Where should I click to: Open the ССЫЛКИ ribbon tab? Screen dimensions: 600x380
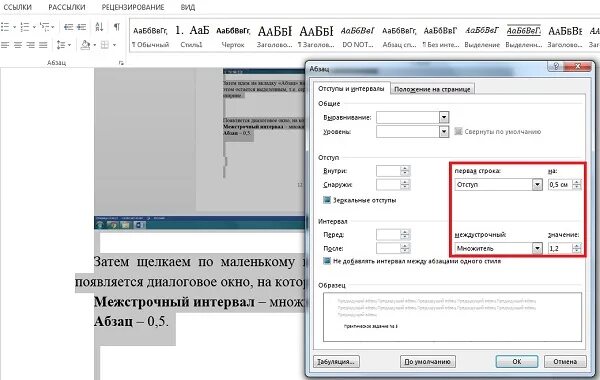coord(18,7)
